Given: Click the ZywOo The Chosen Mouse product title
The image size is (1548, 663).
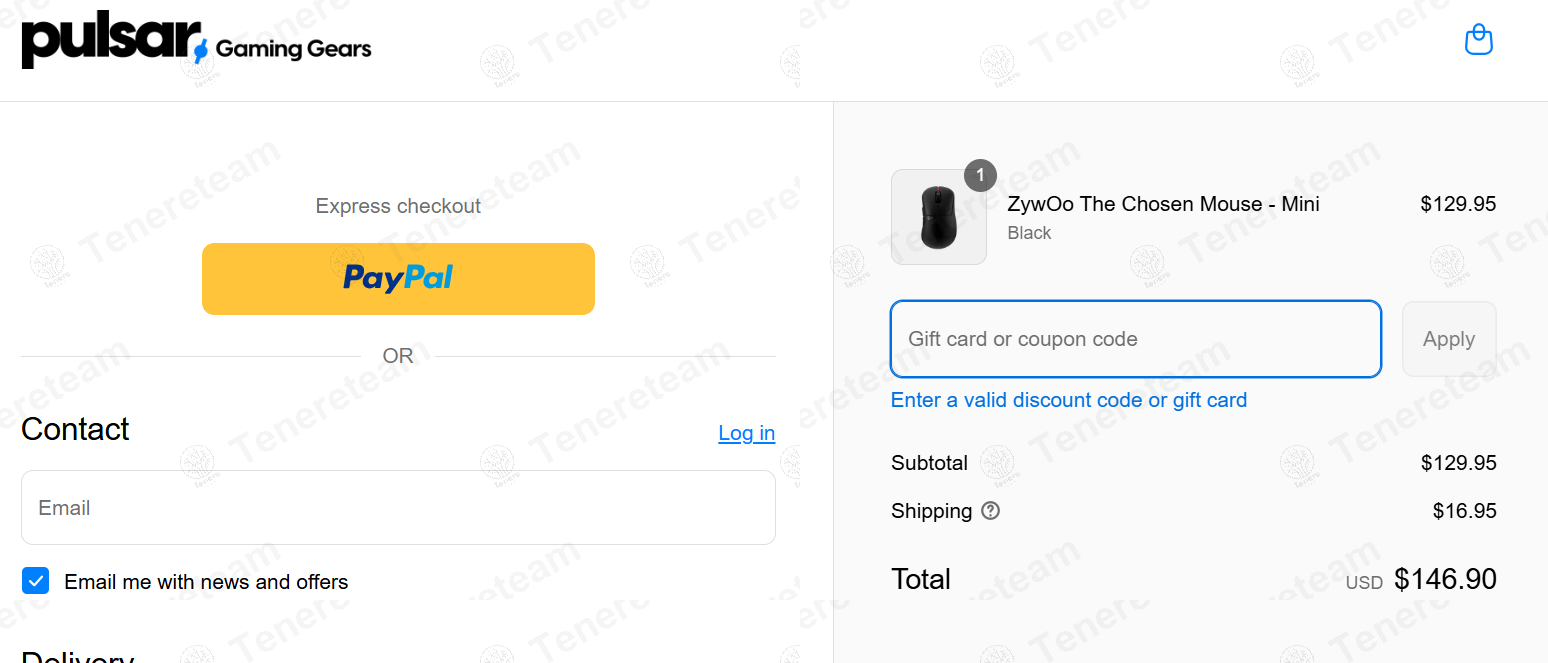Looking at the screenshot, I should [1163, 203].
